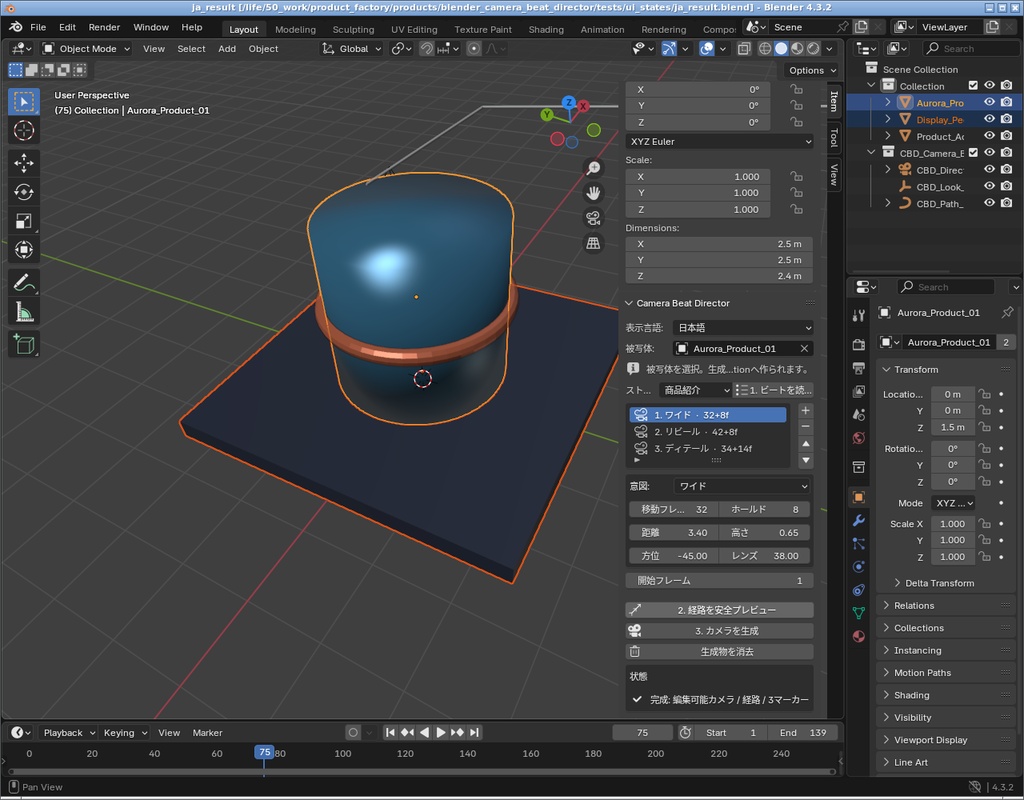Viewport: 1024px width, 800px height.
Task: Open the Tool properties tab icon
Action: [859, 316]
